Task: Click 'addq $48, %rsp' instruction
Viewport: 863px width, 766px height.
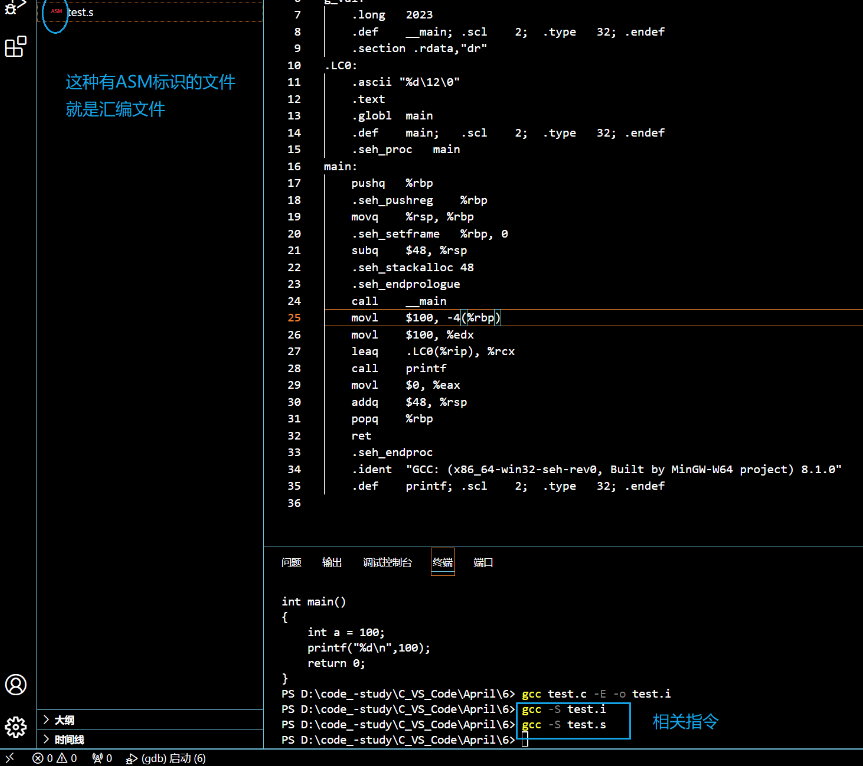Action: pos(409,402)
